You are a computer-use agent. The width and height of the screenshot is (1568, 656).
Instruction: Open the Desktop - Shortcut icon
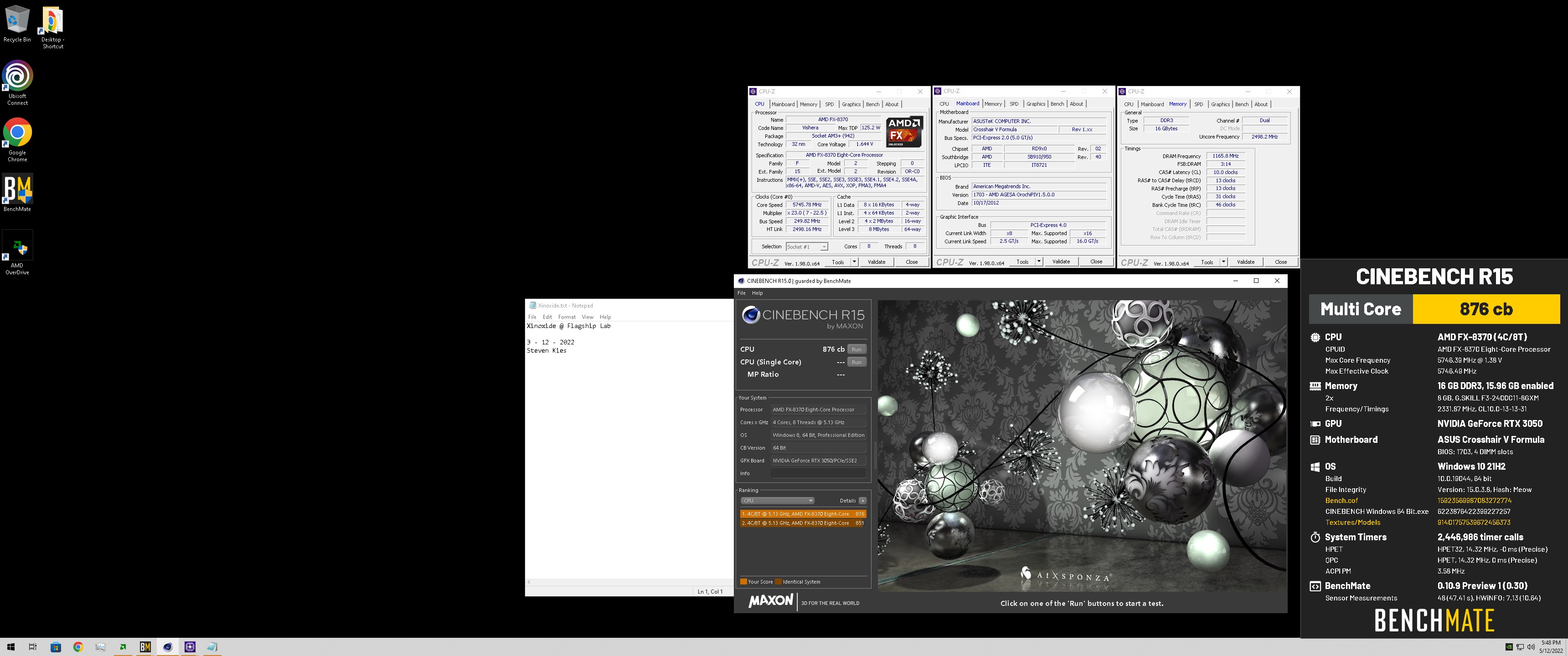point(52,28)
